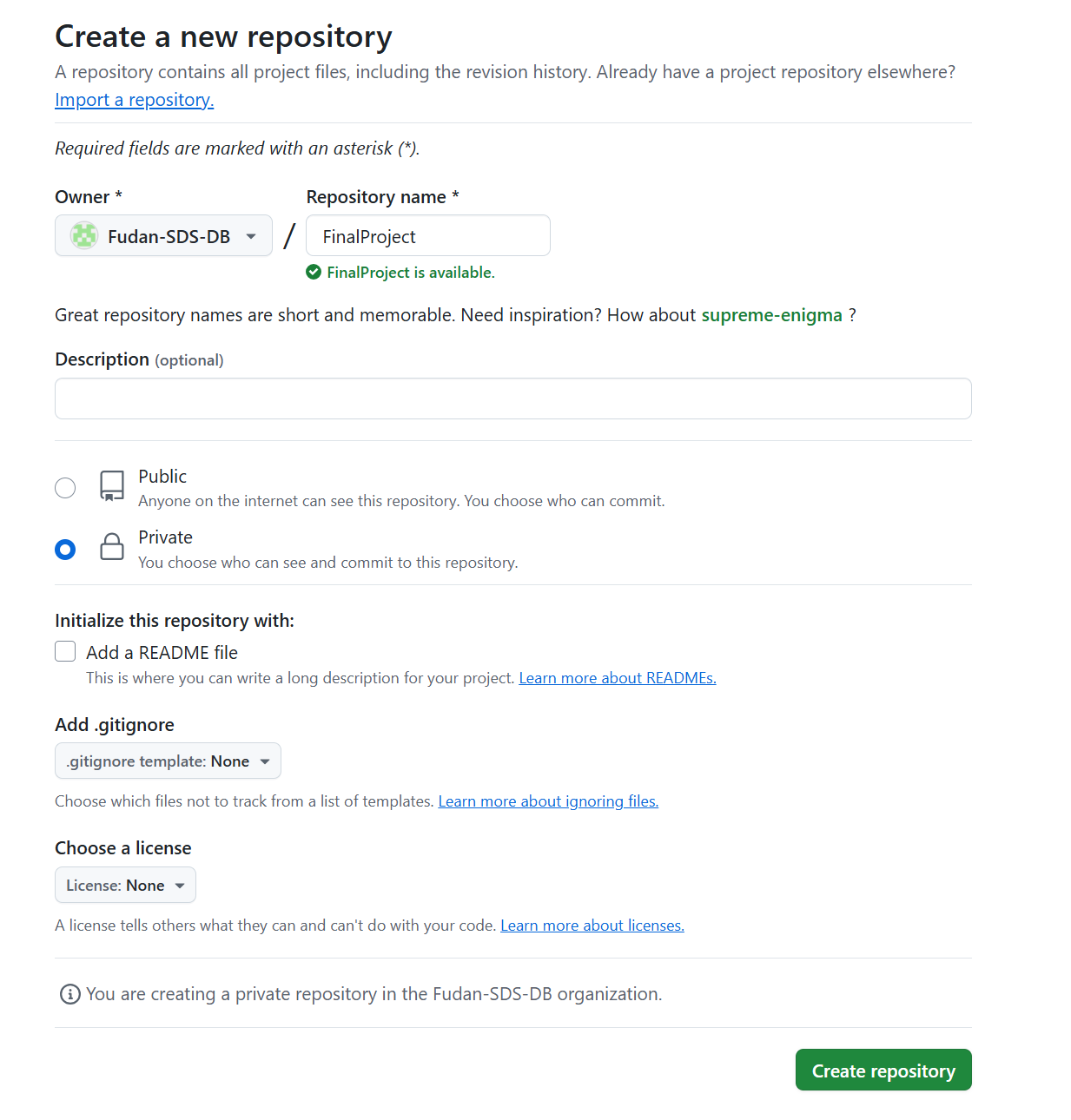This screenshot has height=1120, width=1071.
Task: Click the green availability checkmark icon
Action: pyautogui.click(x=314, y=273)
